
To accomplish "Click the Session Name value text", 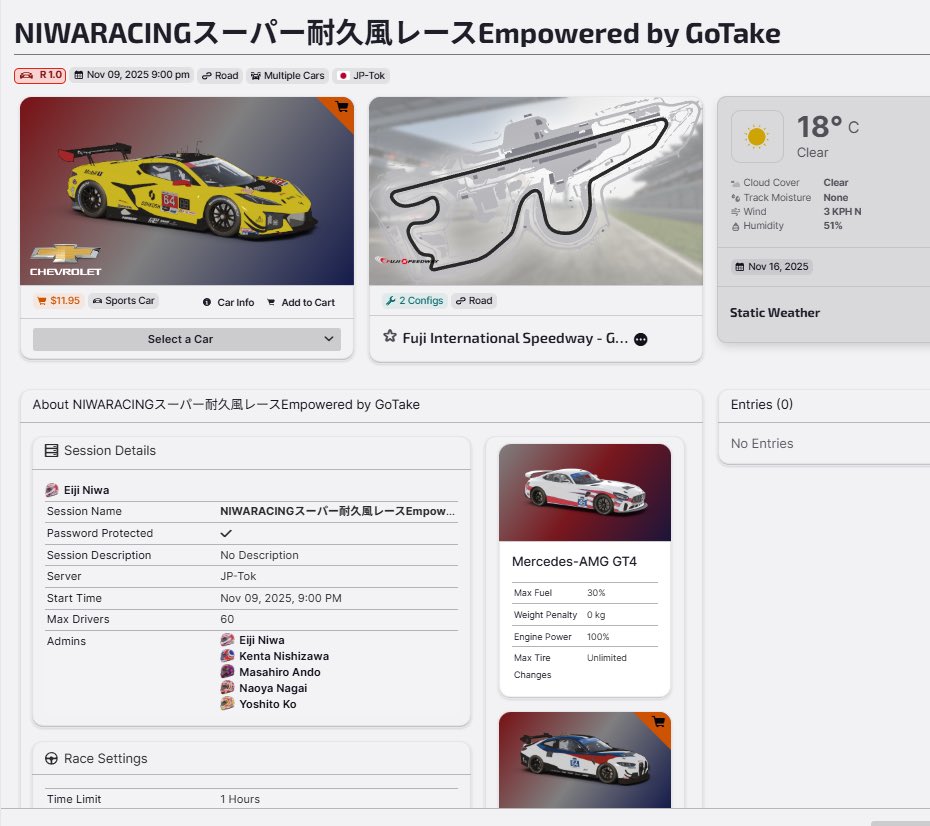I will (x=337, y=511).
